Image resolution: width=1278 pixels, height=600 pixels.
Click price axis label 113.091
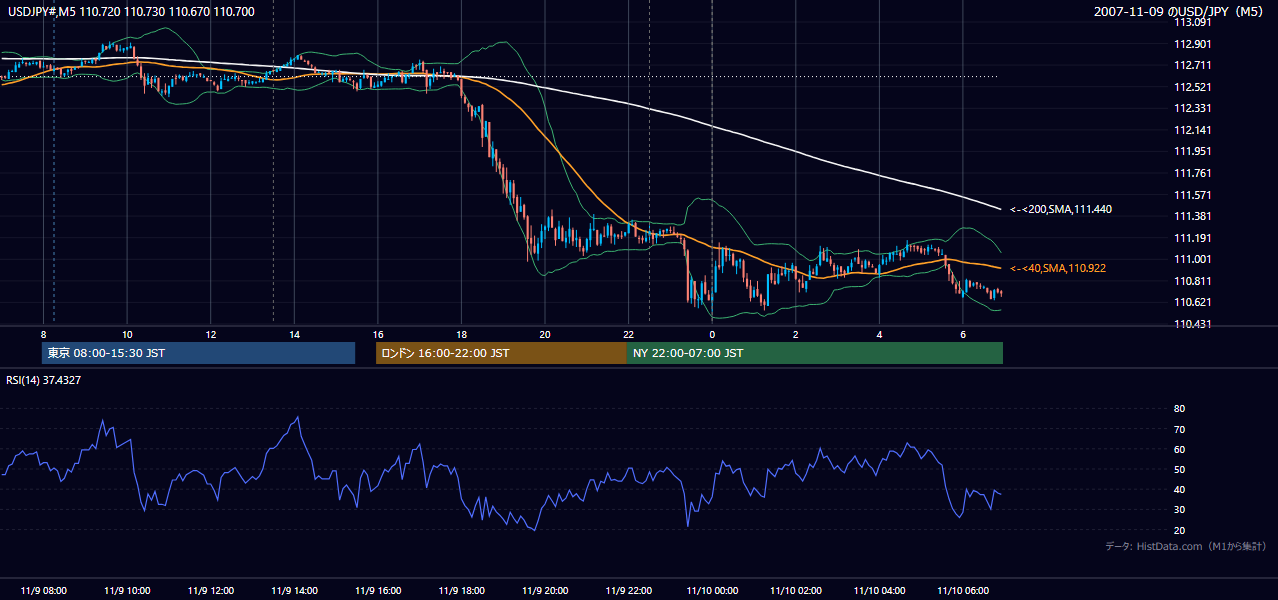[x=1191, y=22]
